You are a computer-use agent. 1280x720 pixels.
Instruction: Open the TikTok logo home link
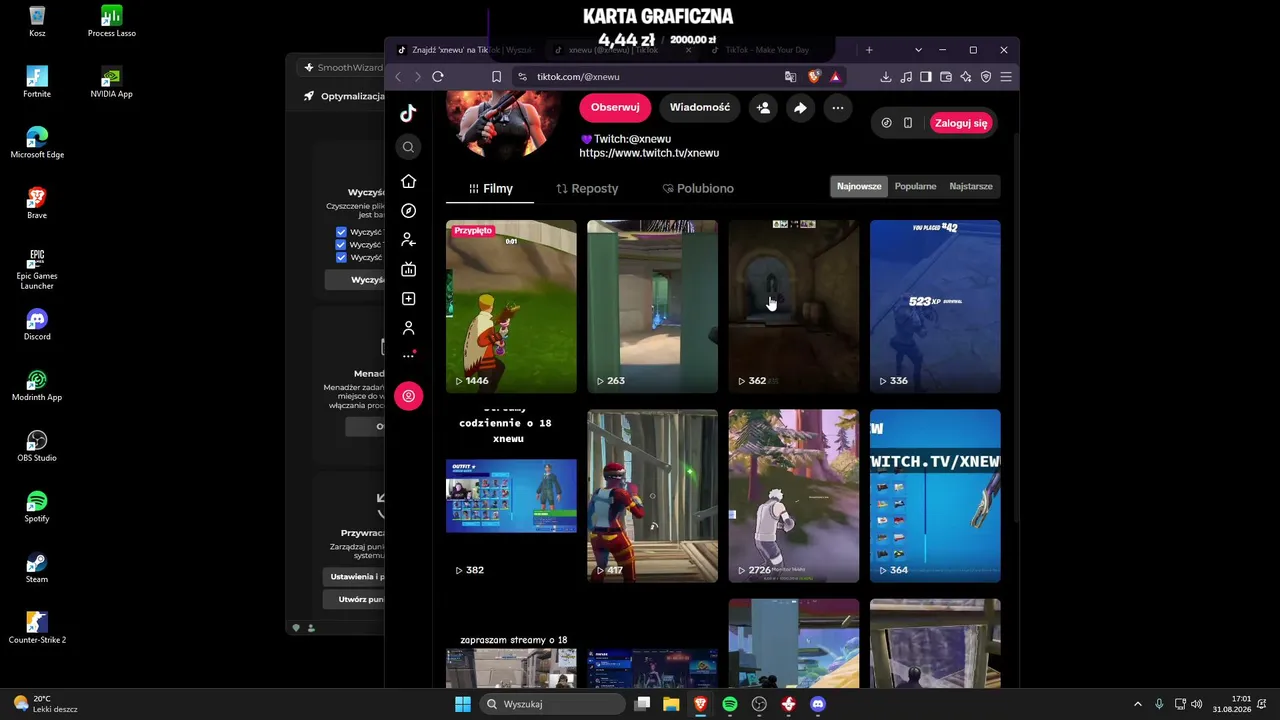coord(408,113)
